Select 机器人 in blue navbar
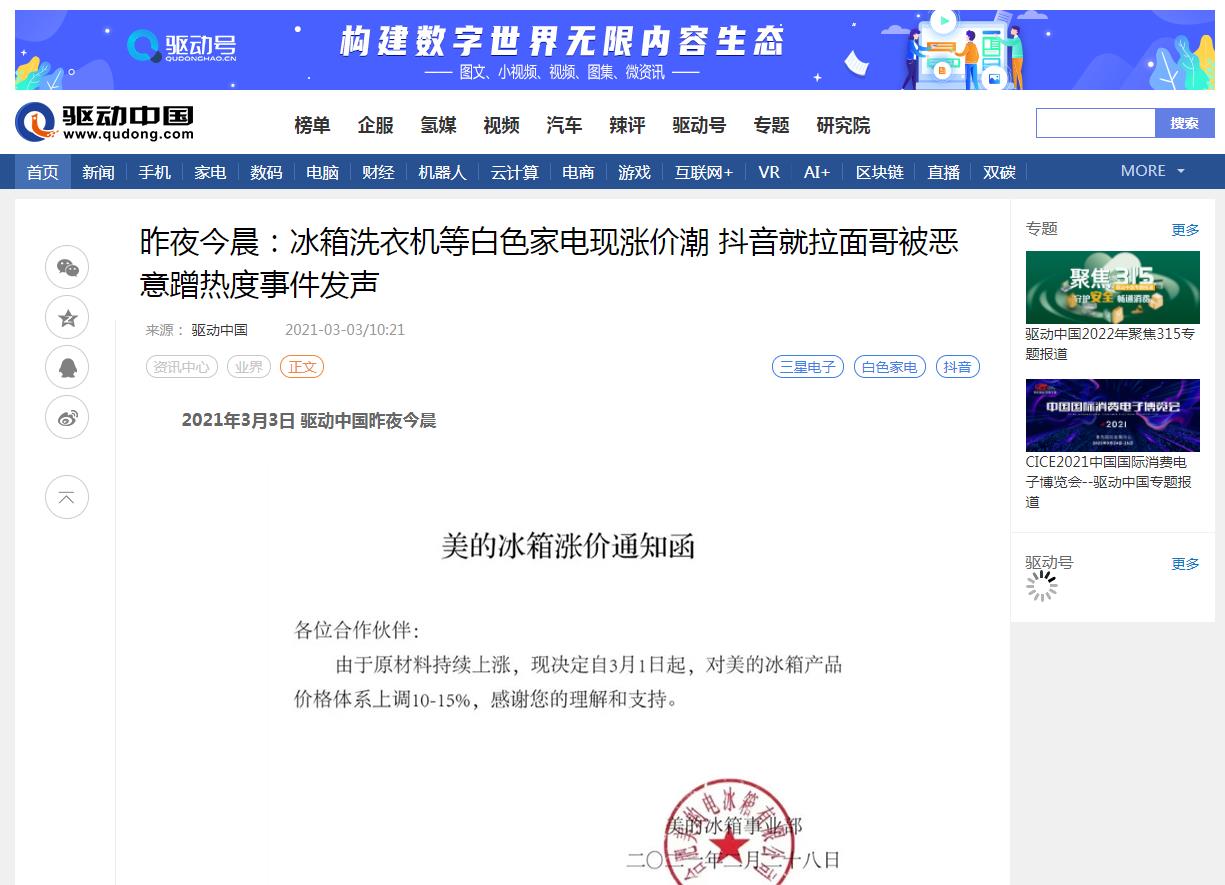This screenshot has width=1225, height=885. coord(442,172)
